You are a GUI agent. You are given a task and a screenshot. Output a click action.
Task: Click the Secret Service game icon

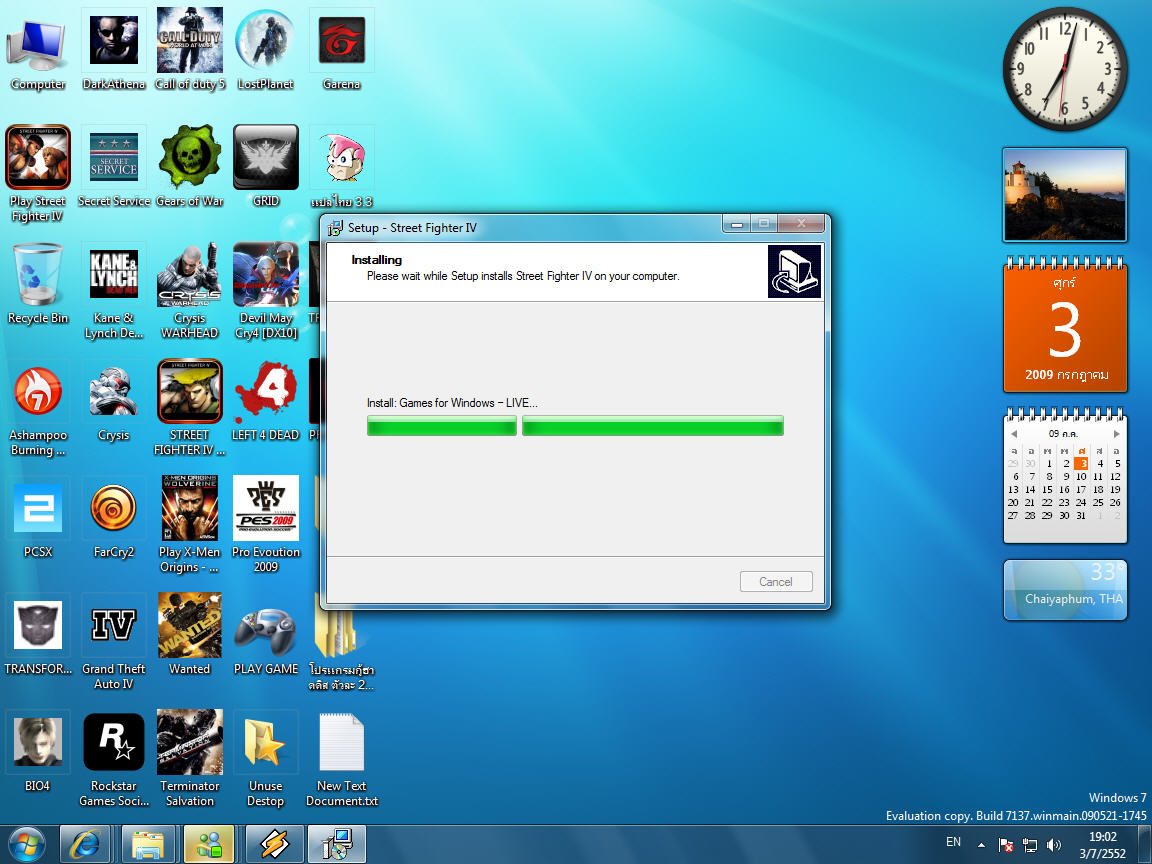114,167
